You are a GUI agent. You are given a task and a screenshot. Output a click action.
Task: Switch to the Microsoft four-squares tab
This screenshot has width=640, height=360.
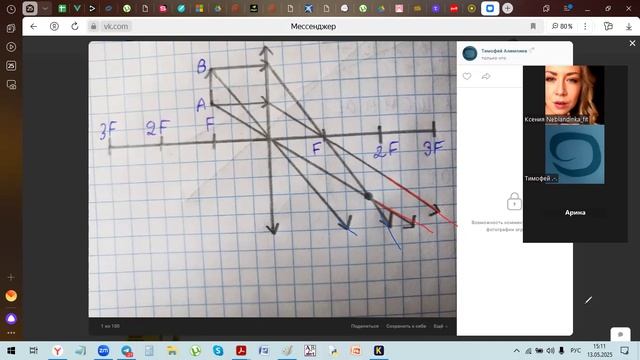click(199, 8)
